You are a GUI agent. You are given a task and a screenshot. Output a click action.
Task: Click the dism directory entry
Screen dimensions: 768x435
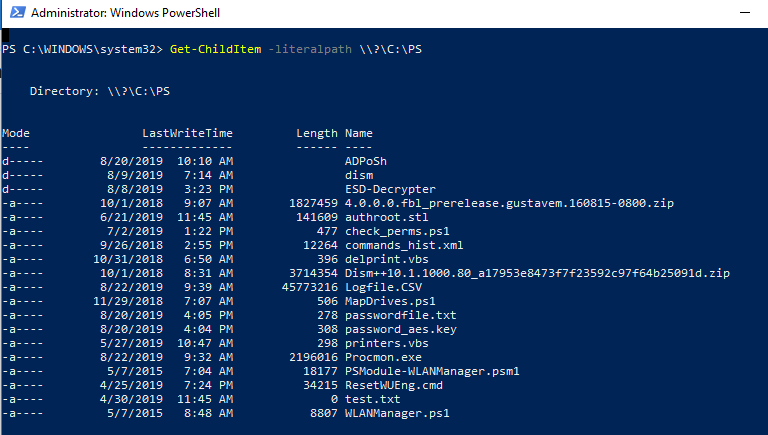pos(358,174)
